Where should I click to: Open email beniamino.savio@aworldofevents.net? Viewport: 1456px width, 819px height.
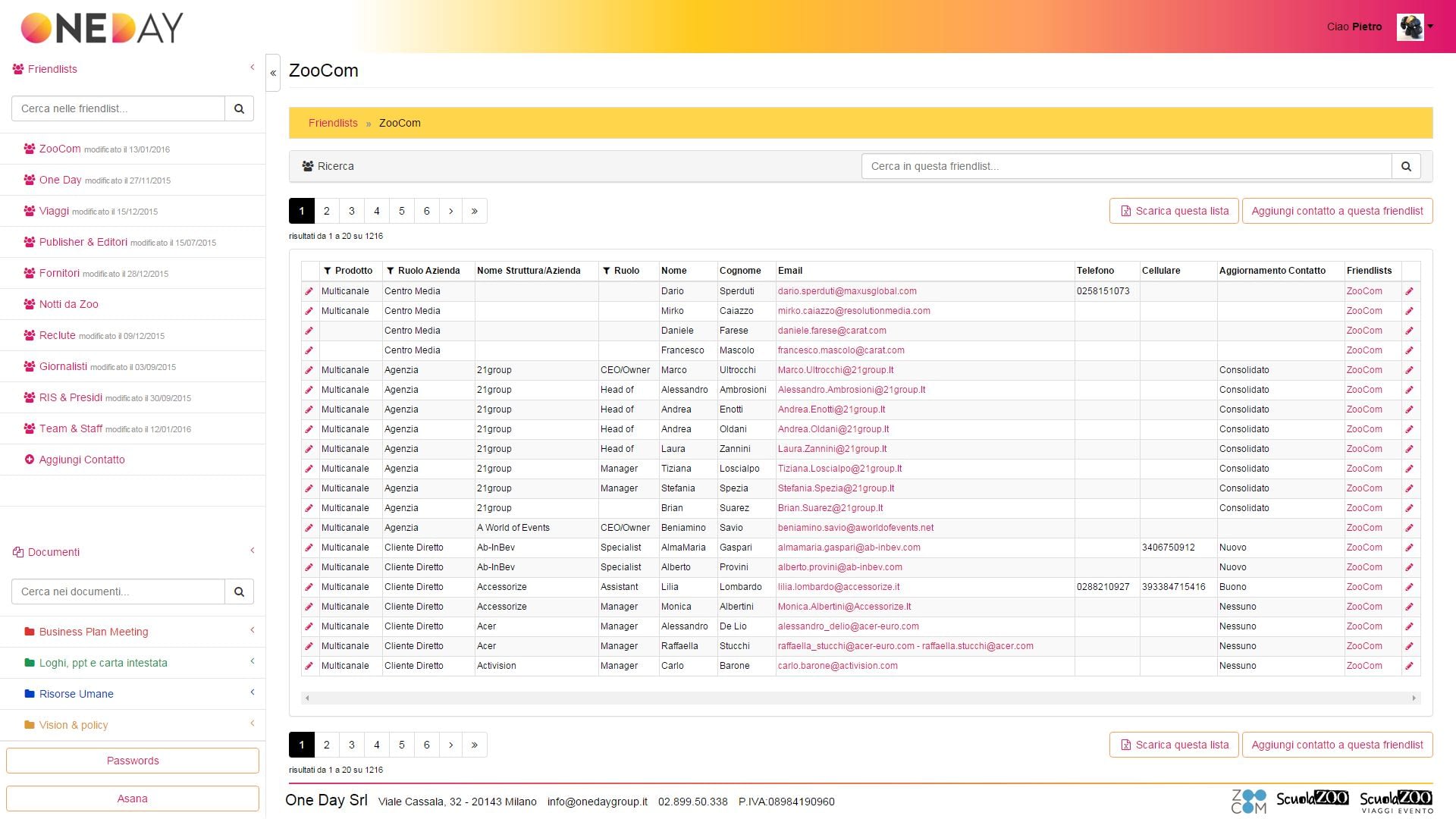tap(855, 528)
